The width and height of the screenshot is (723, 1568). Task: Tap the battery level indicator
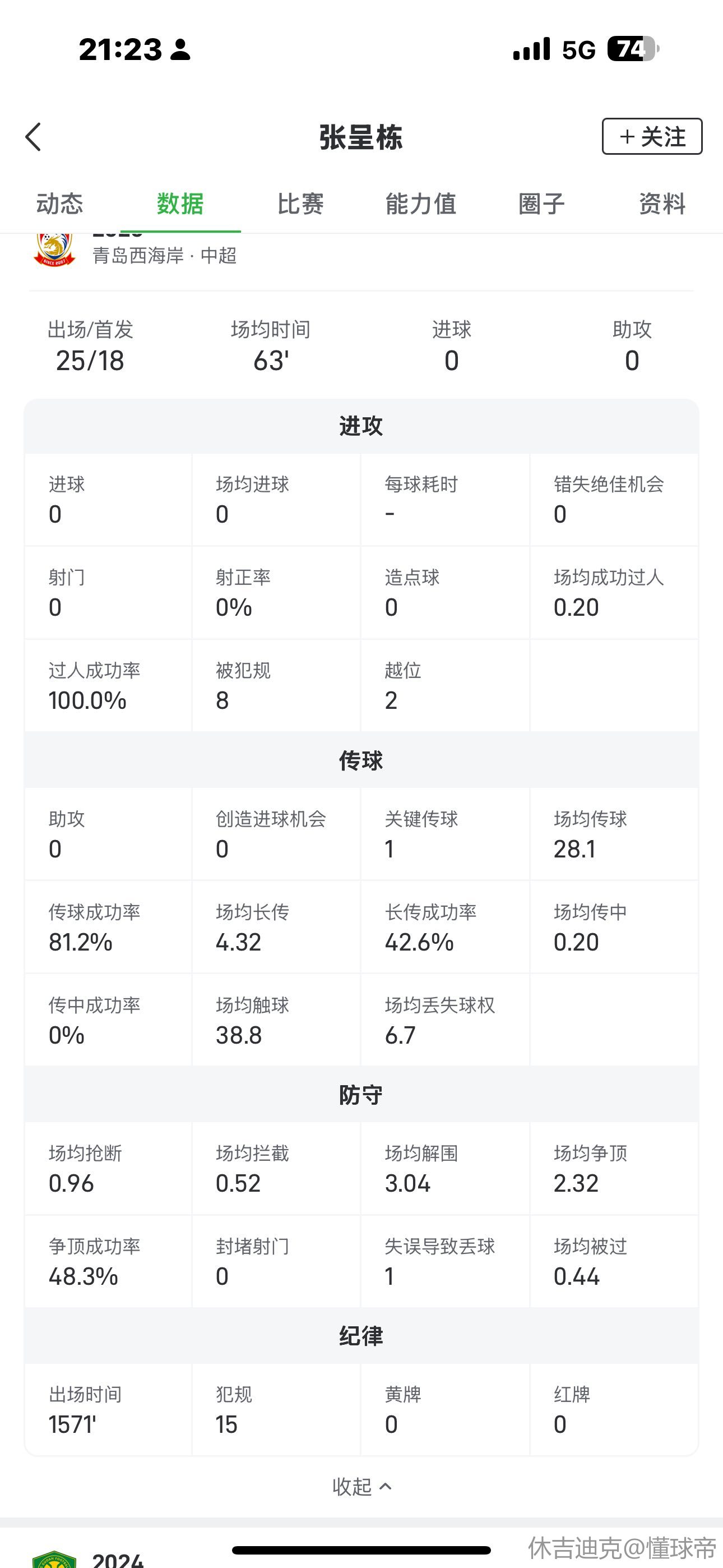click(632, 49)
